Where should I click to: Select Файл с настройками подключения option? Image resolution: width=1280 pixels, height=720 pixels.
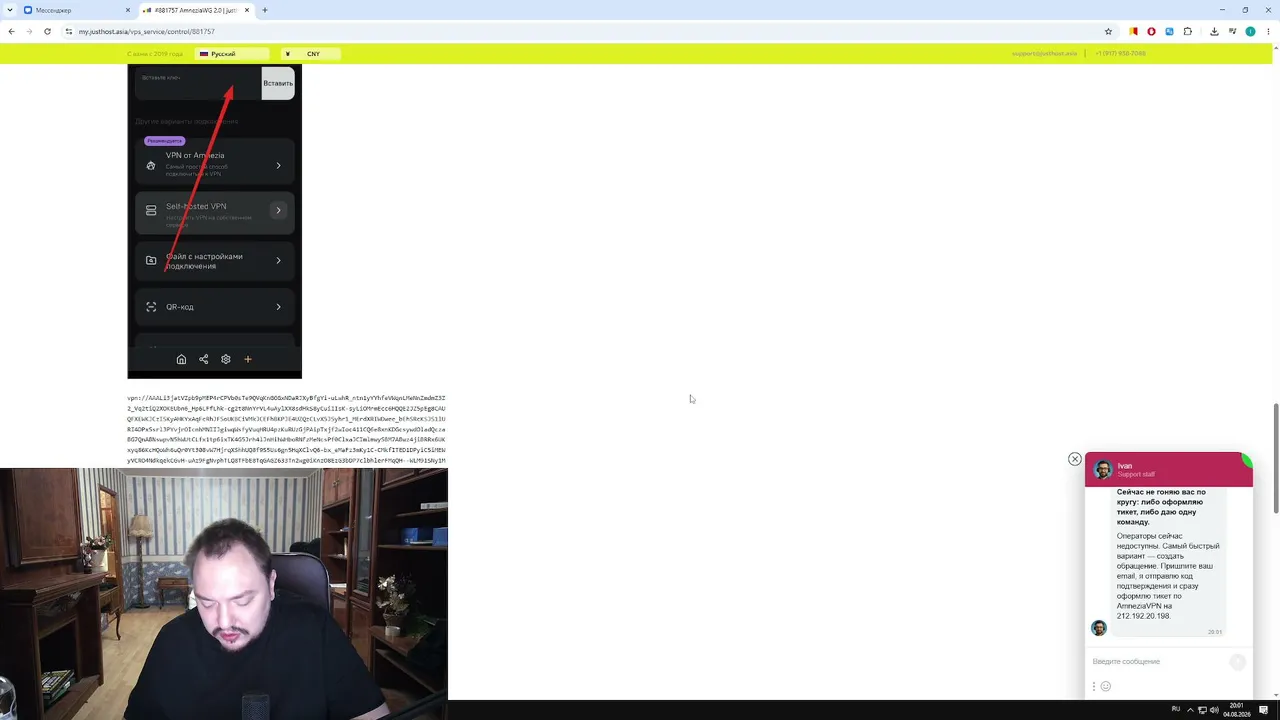point(215,260)
